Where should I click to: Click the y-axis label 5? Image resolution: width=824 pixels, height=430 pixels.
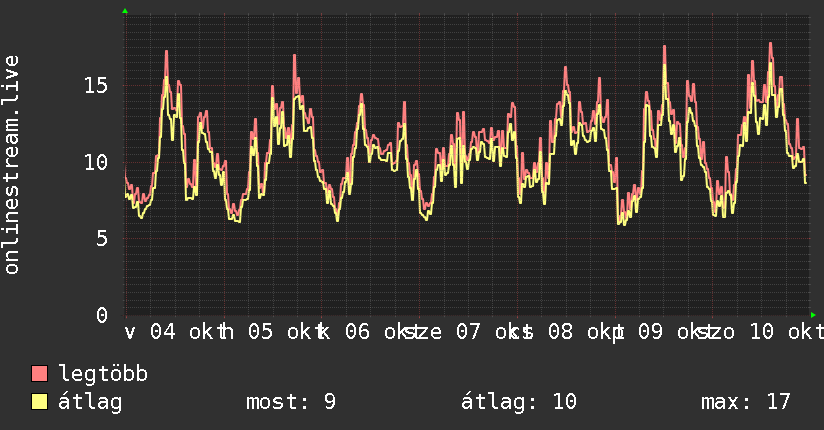tap(102, 239)
